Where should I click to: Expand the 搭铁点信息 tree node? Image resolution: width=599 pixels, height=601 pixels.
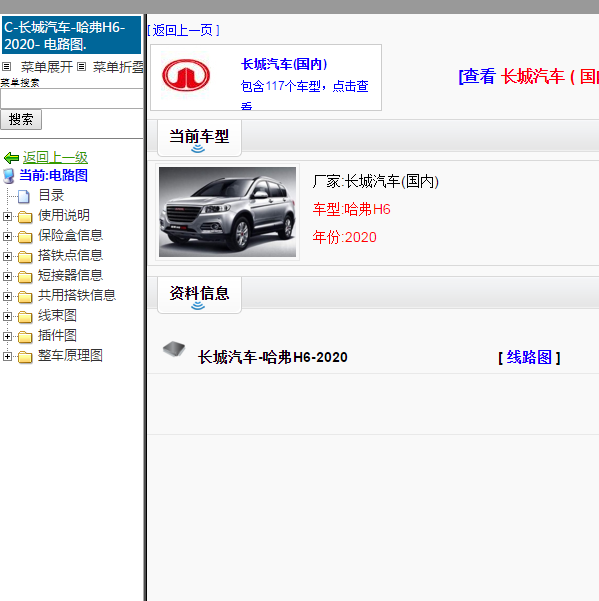[x=7, y=256]
